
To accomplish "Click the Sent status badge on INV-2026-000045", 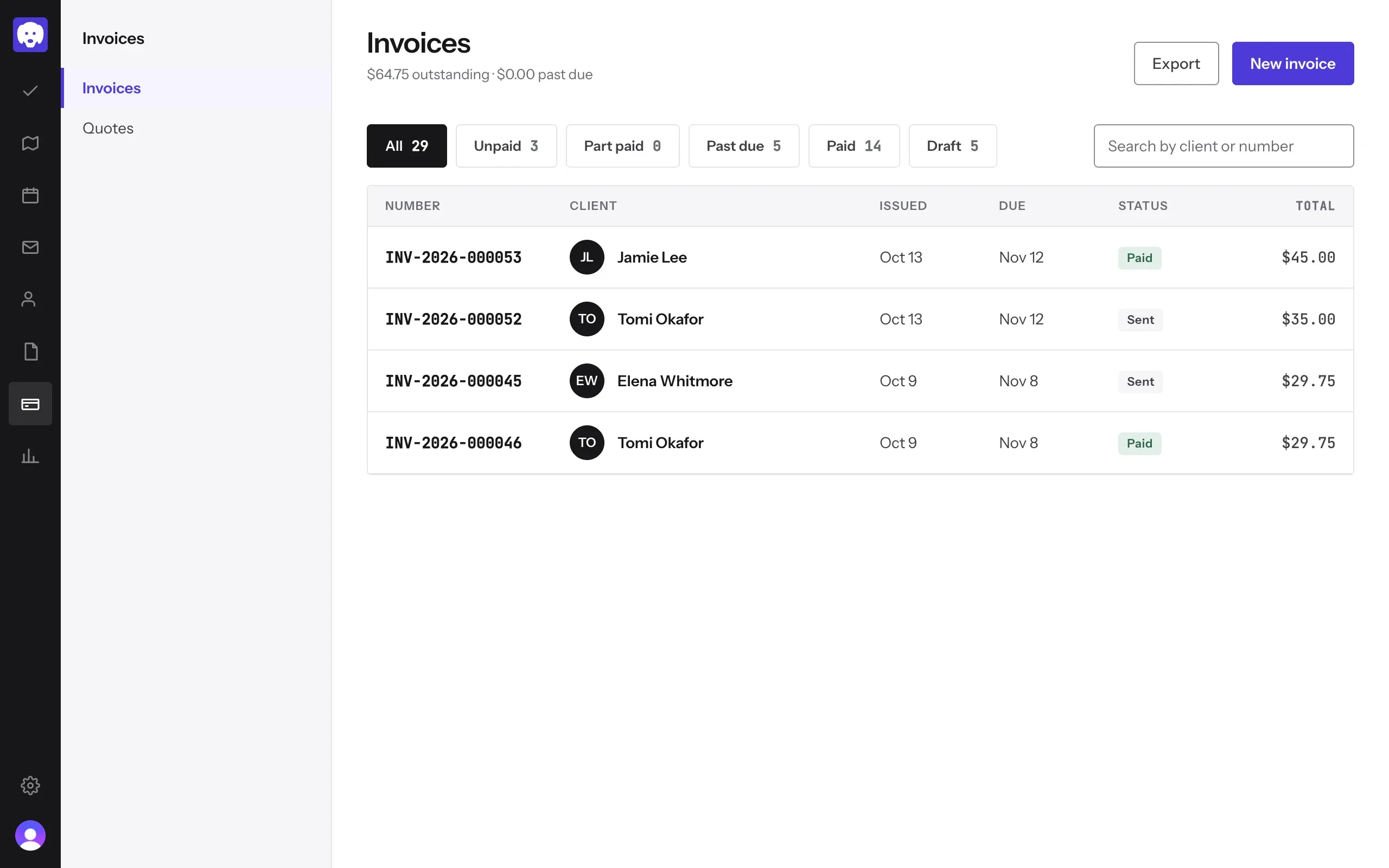I will (1140, 381).
